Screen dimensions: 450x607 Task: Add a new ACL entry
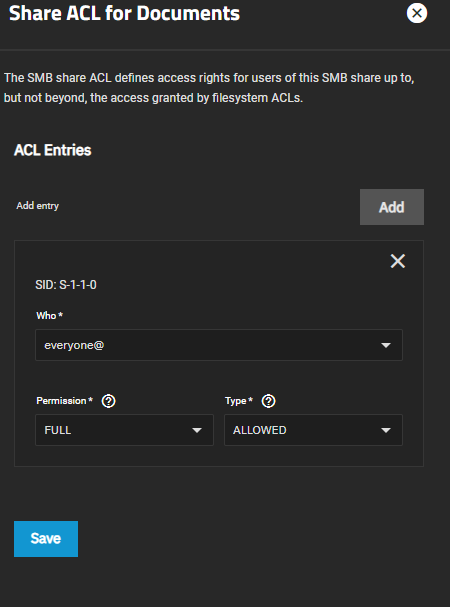[392, 207]
